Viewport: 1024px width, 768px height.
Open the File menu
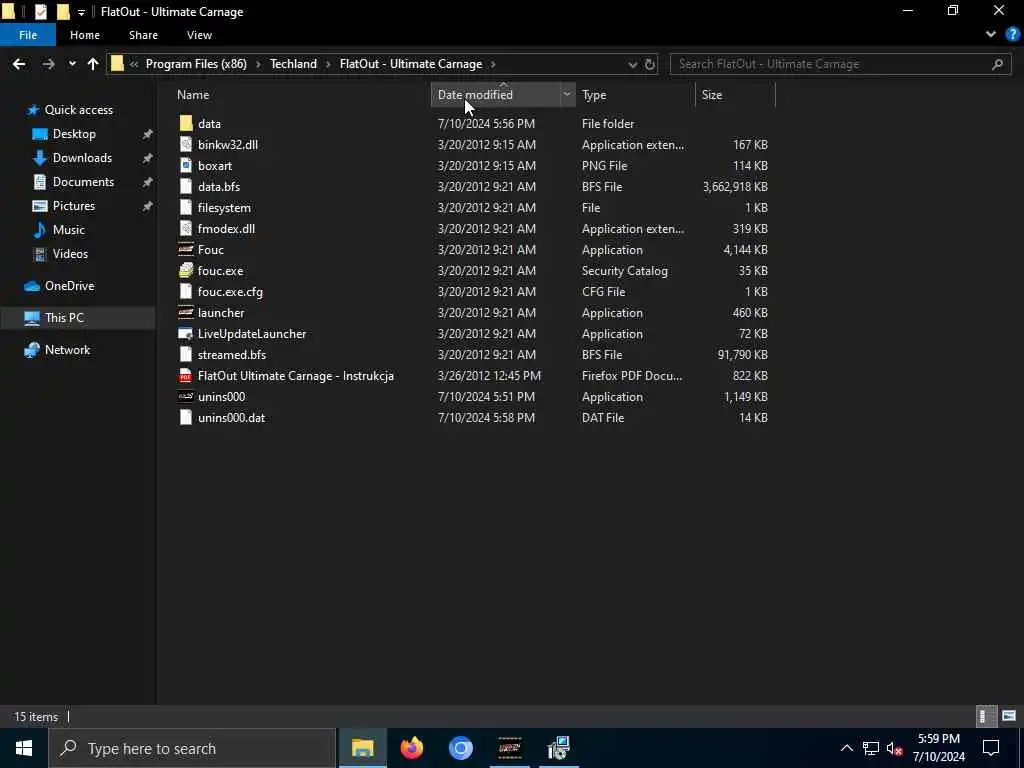point(28,35)
